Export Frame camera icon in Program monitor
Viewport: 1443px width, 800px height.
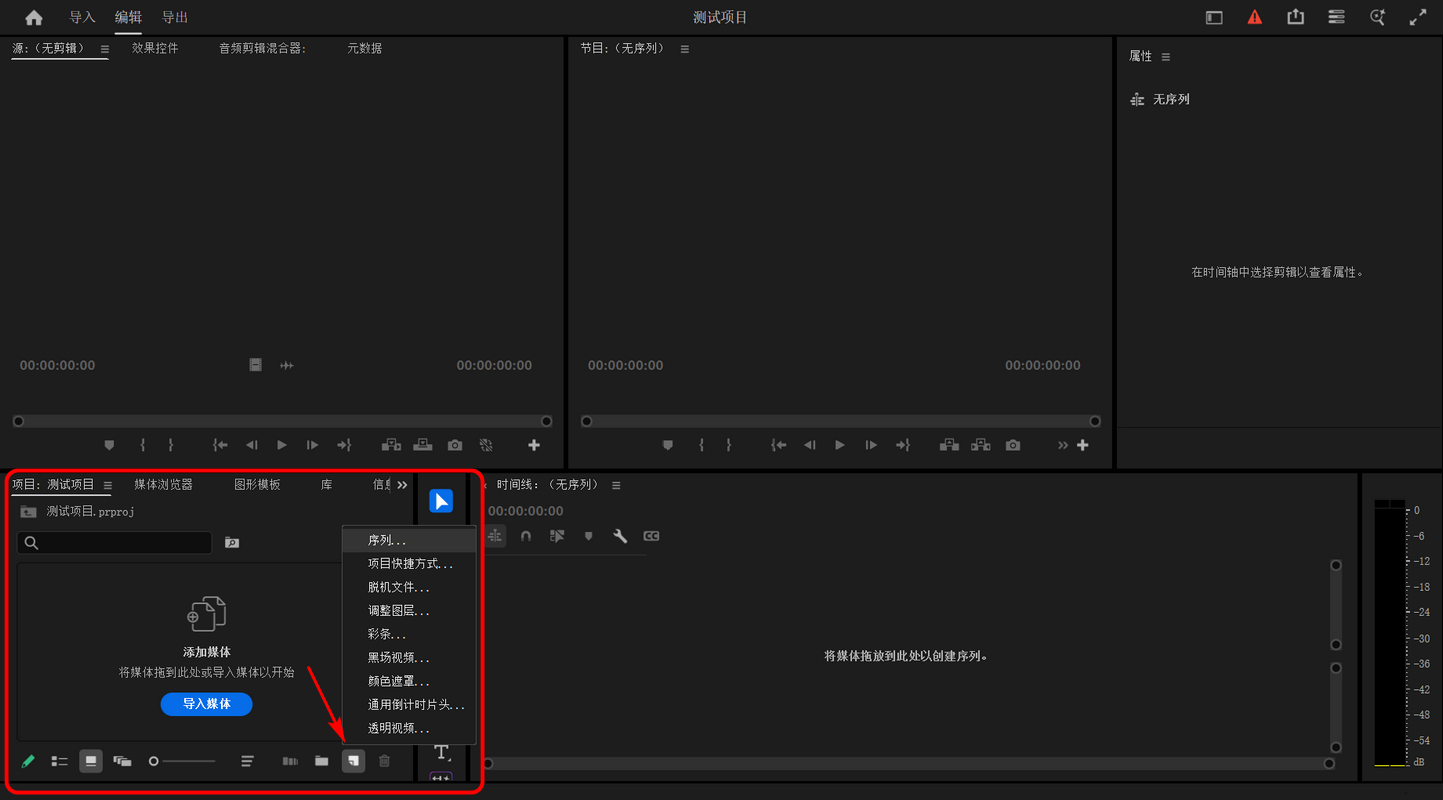(1013, 445)
